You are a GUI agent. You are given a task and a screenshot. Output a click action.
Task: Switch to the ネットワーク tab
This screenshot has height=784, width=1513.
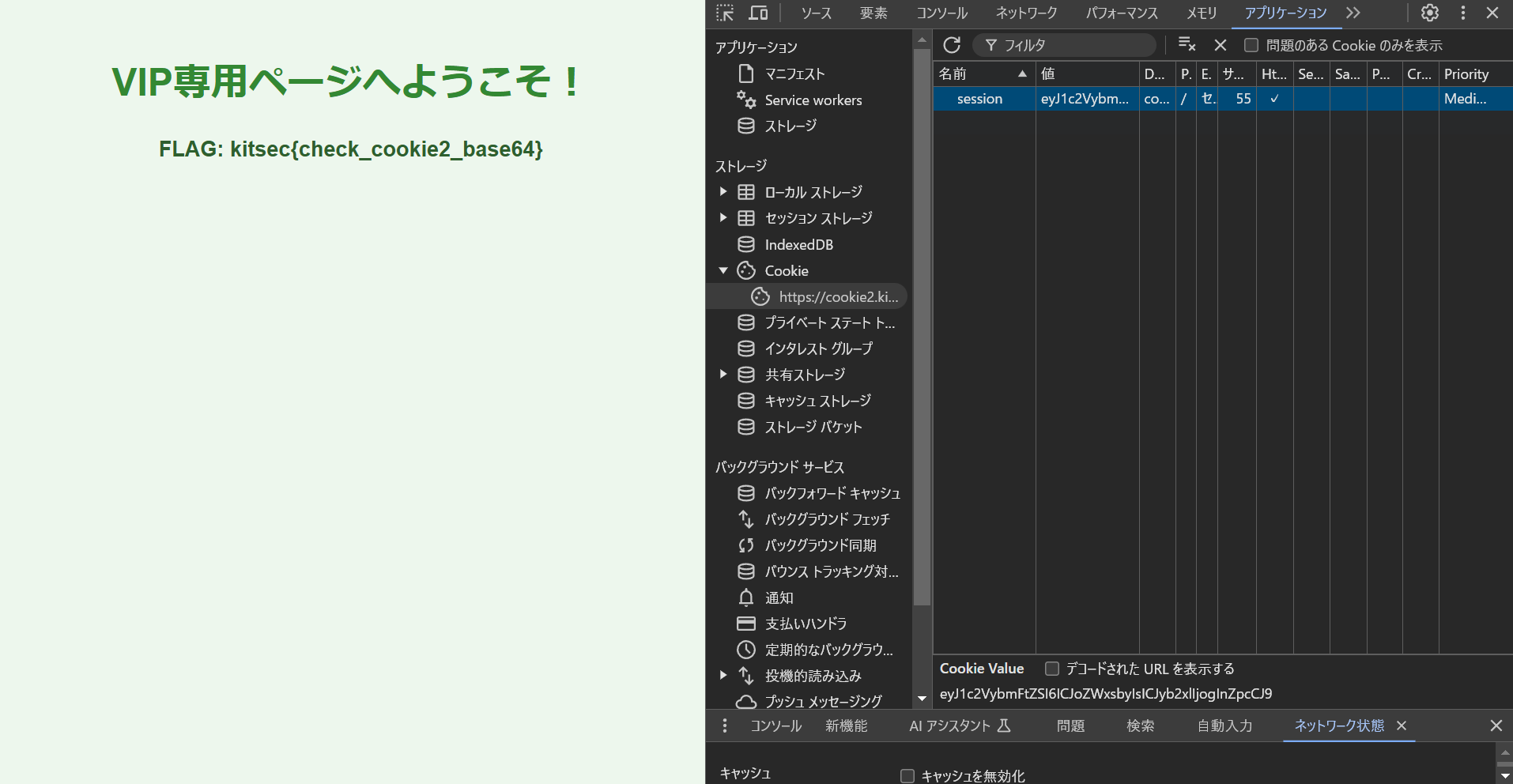1026,13
